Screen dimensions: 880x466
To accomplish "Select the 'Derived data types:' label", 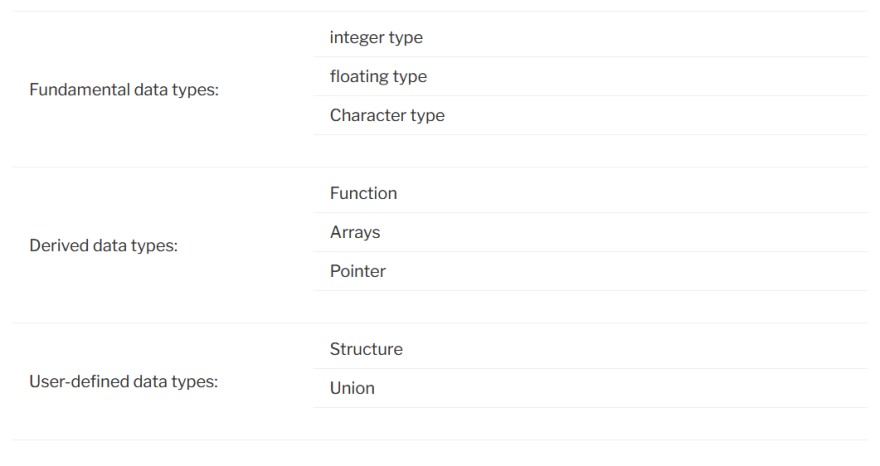I will point(103,246).
